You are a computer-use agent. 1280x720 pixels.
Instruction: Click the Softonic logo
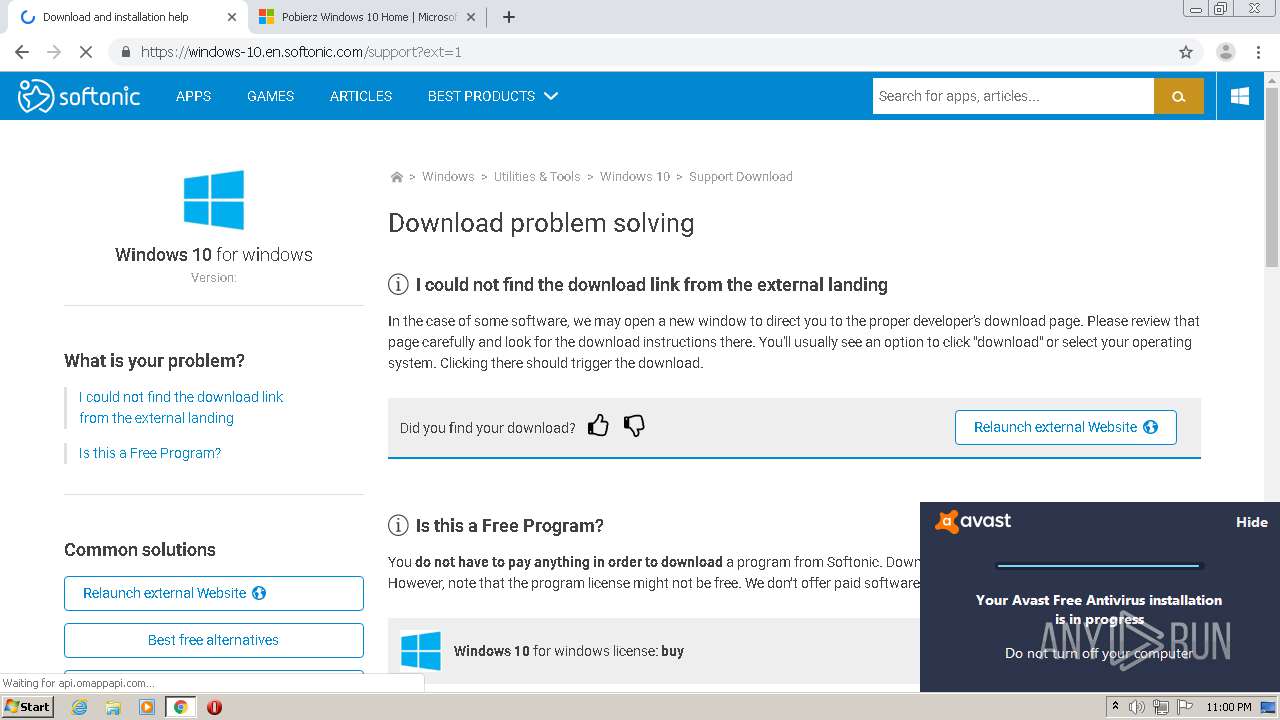(x=79, y=96)
